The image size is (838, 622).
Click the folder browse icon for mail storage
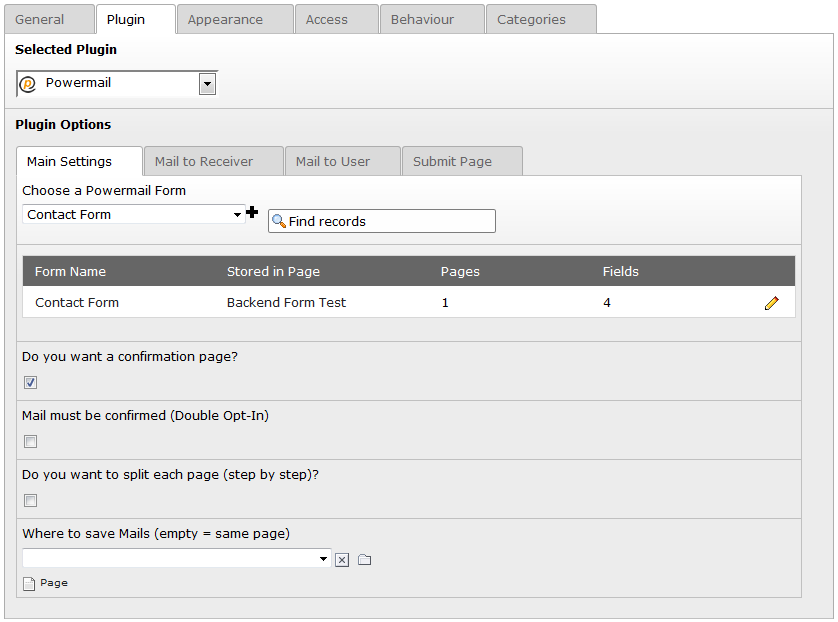(x=364, y=560)
